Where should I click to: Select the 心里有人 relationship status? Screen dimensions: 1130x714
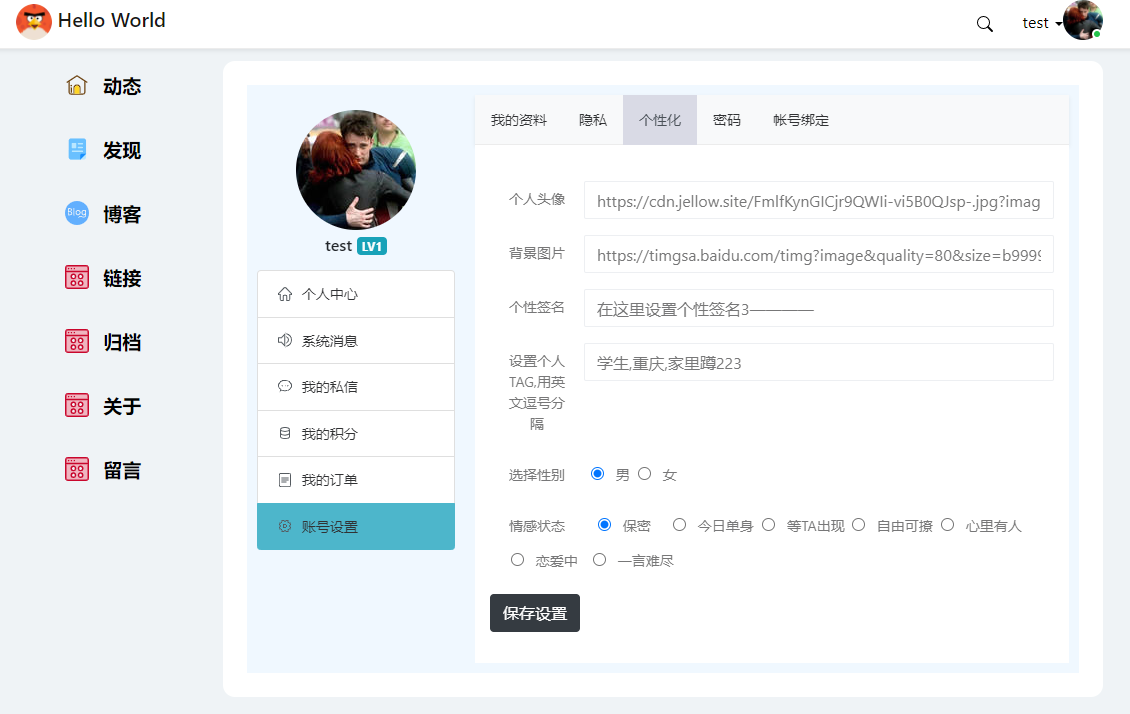coord(948,525)
